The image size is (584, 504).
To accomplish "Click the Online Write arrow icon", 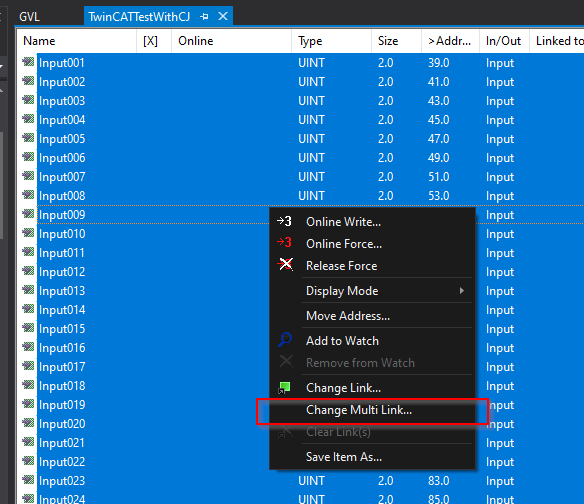I will pyautogui.click(x=284, y=222).
